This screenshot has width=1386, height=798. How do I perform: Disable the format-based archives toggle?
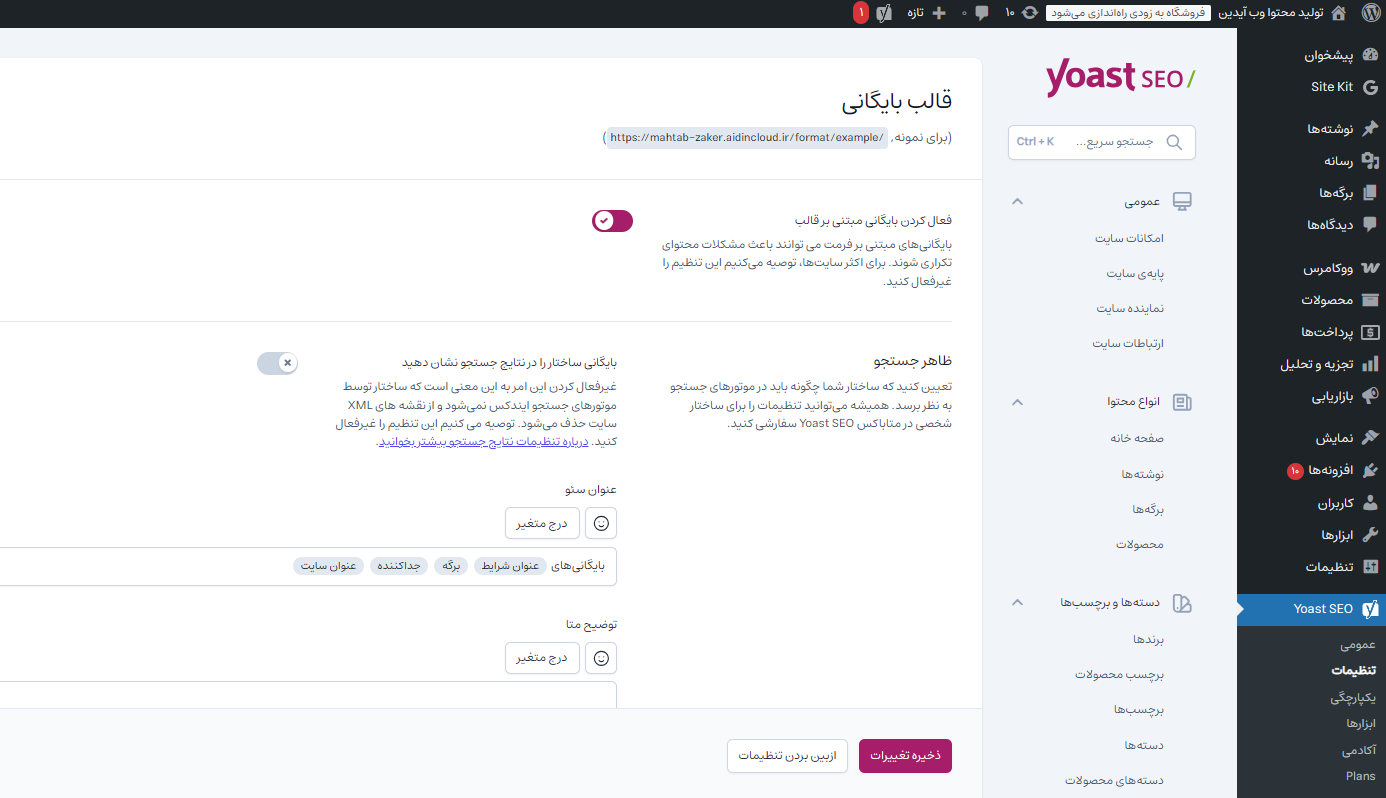coord(612,221)
